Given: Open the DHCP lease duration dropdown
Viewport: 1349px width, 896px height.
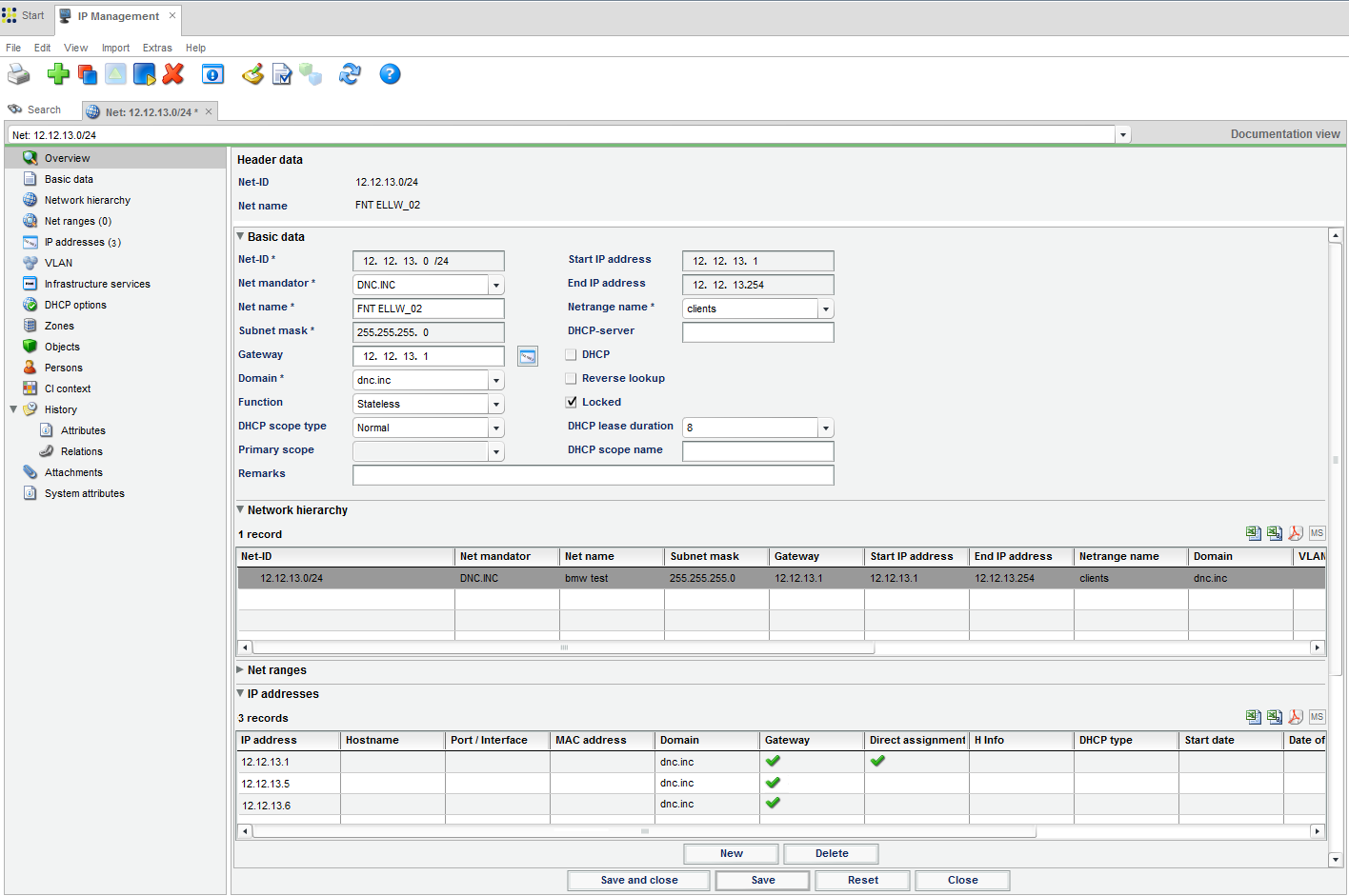Looking at the screenshot, I should pos(826,428).
